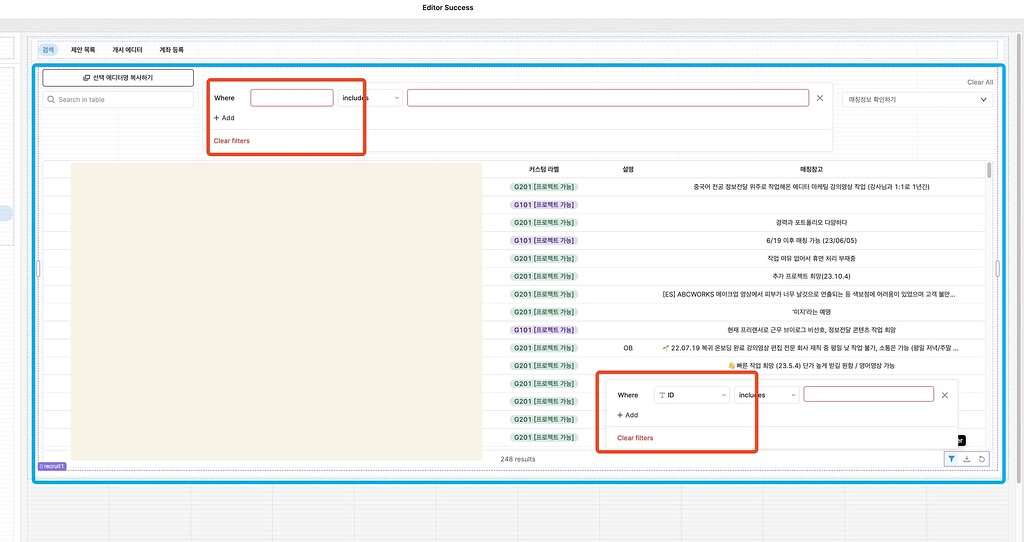Click Add below the ID filter row
This screenshot has width=1024, height=542.
tap(628, 415)
